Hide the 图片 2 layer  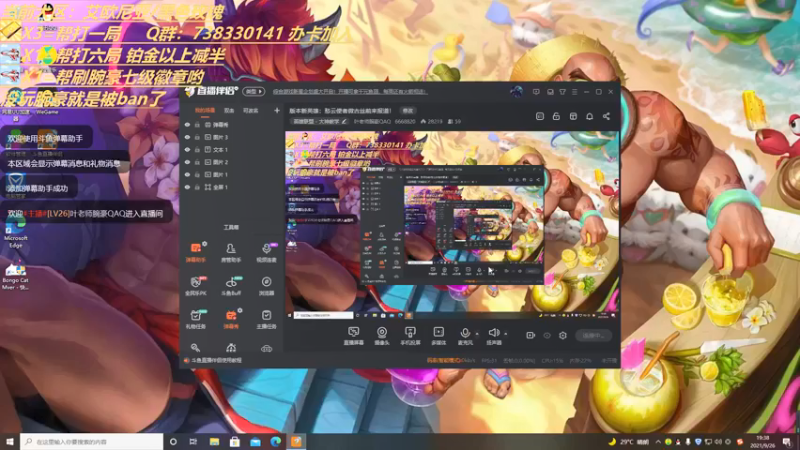(x=187, y=162)
